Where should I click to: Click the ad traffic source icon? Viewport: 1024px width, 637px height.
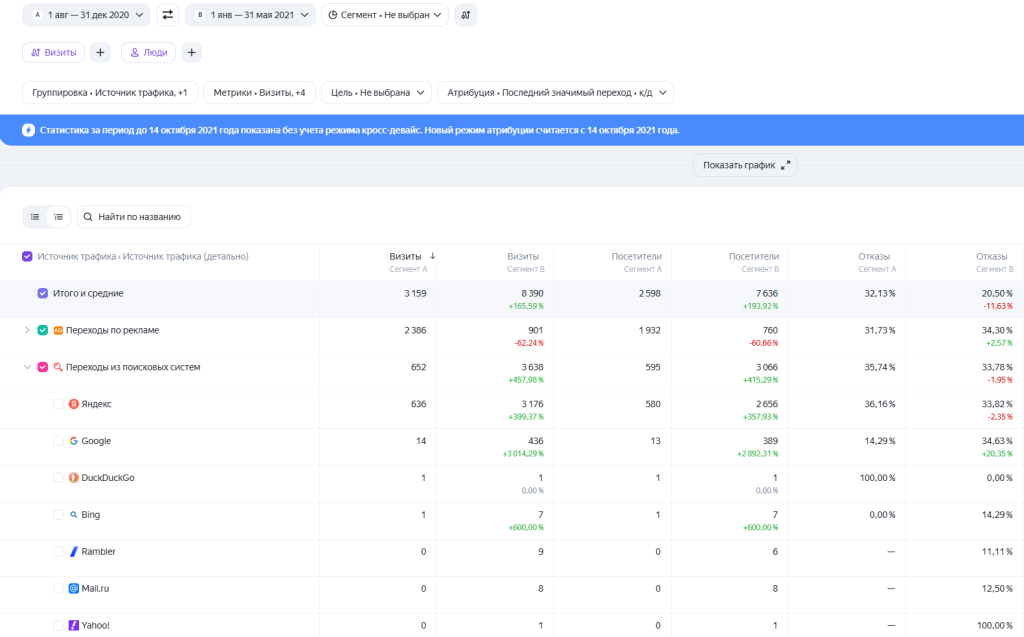coord(58,331)
